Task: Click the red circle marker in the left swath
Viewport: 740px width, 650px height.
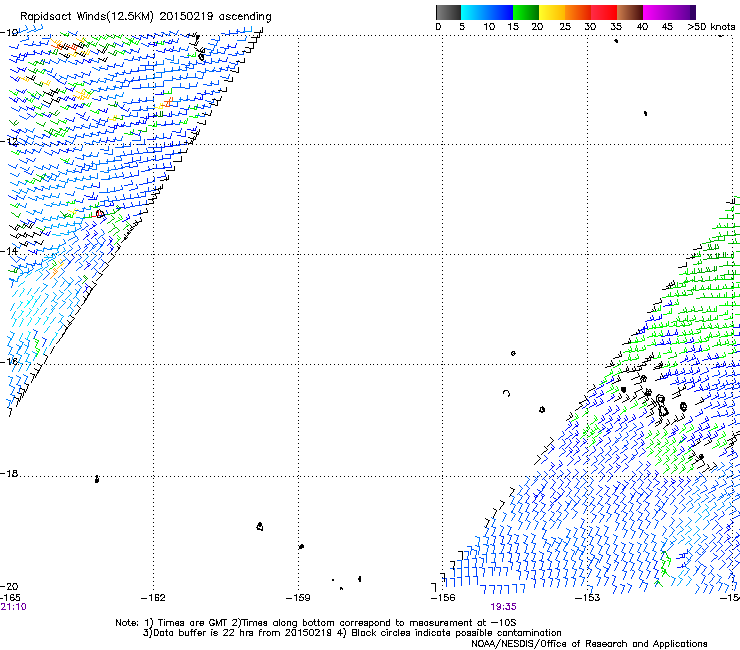Action: point(100,214)
